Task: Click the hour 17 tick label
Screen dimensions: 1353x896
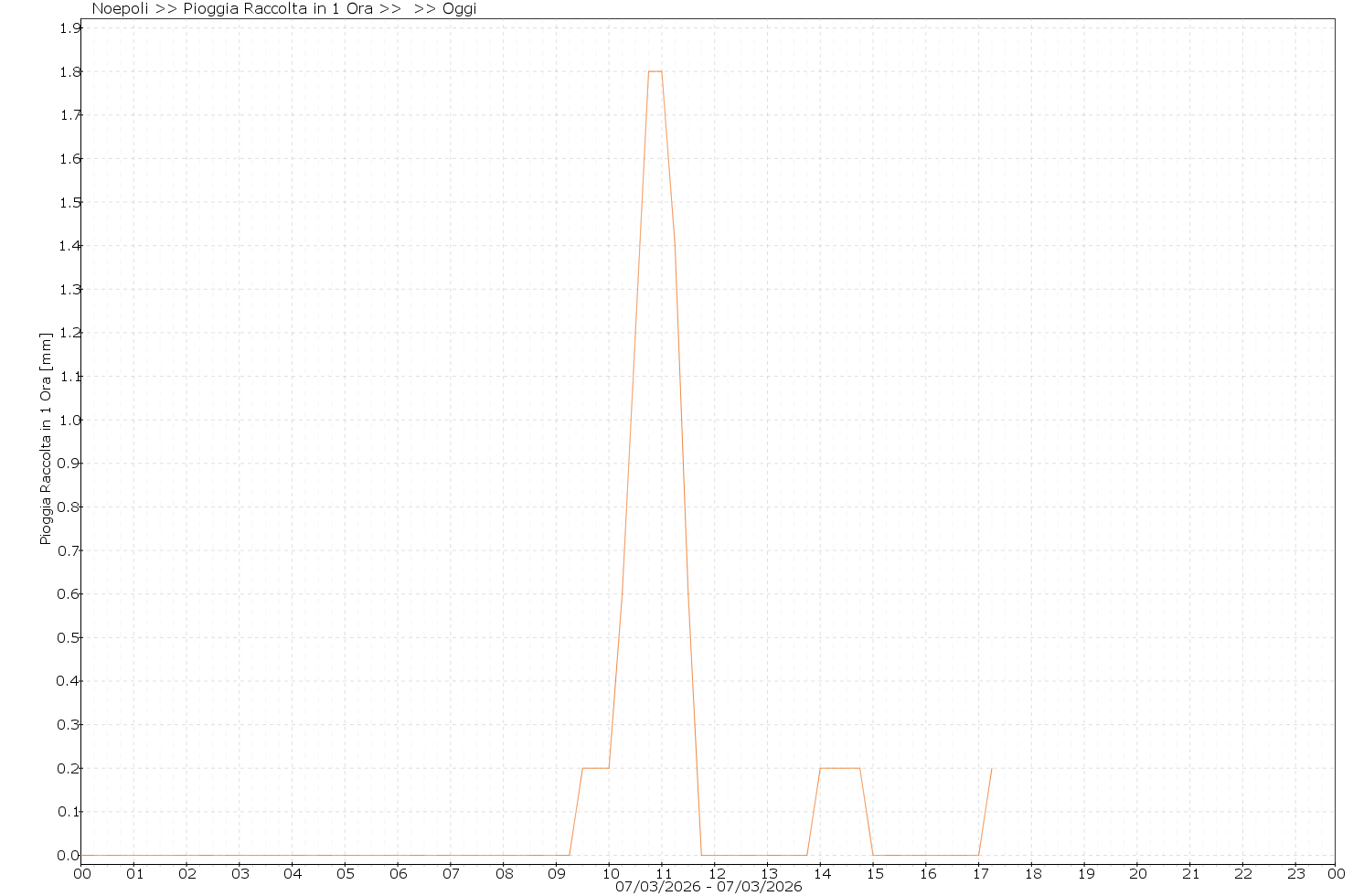Action: tap(979, 873)
